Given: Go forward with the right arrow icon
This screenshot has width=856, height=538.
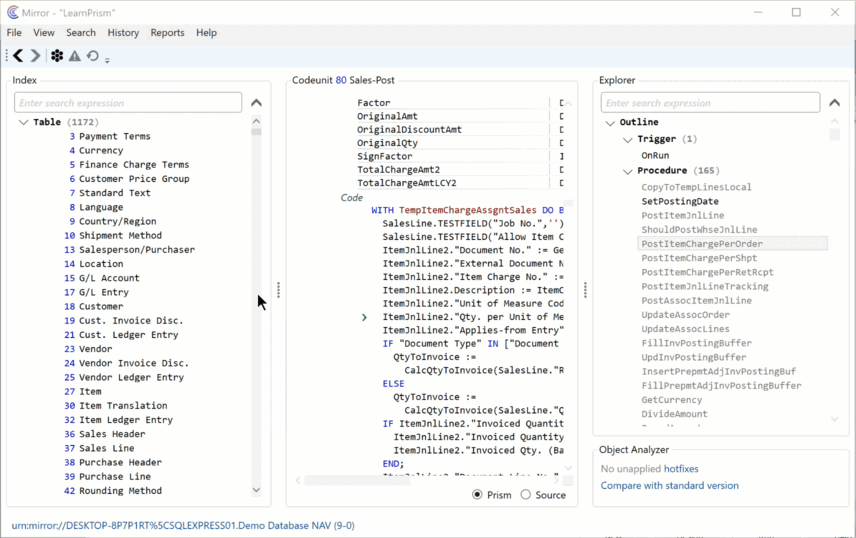Looking at the screenshot, I should pos(35,56).
